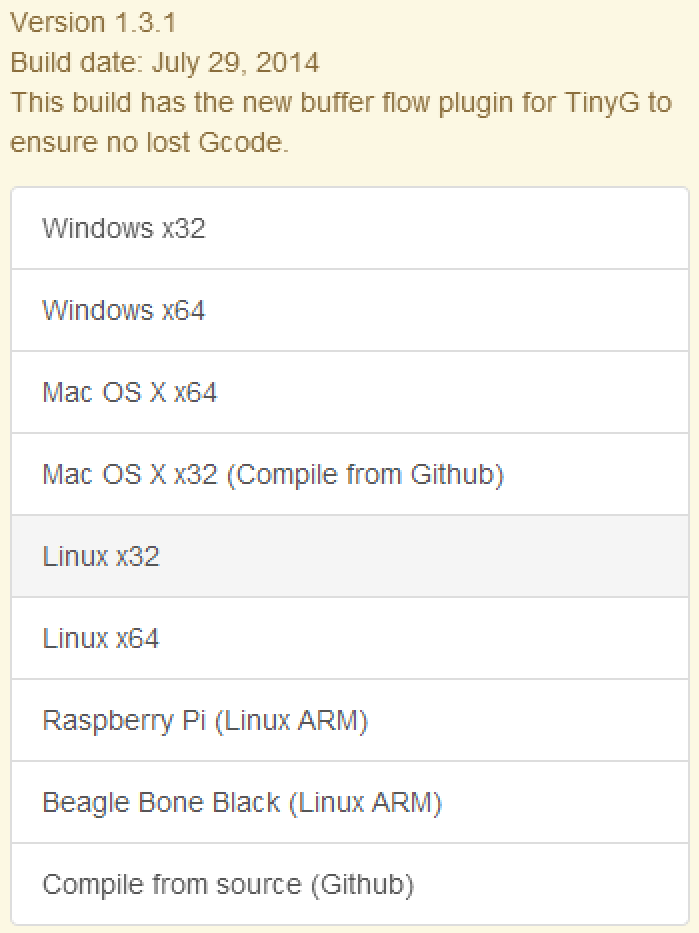This screenshot has height=933, width=699.
Task: Click '(Linux ARM)' beside Beagle Bone Black
Action: (364, 803)
